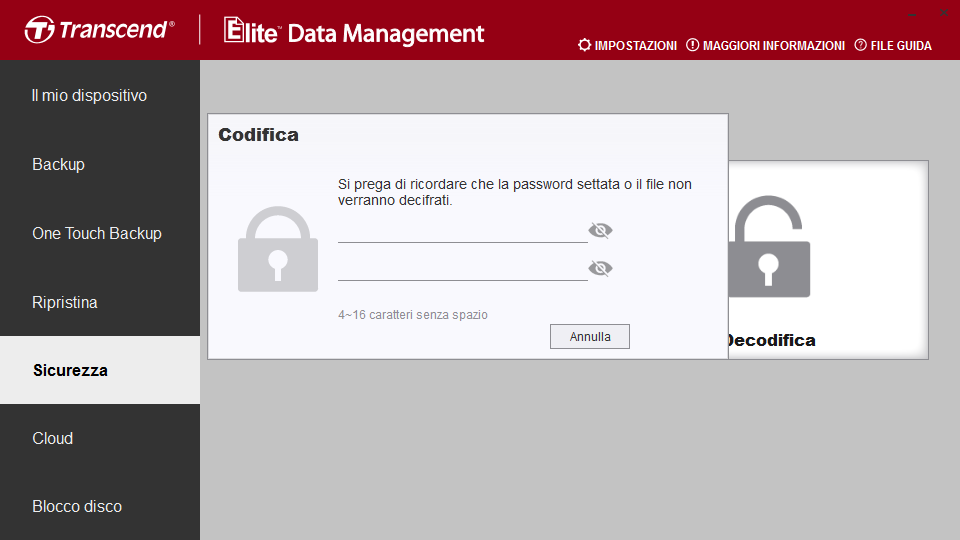The image size is (960, 540).
Task: Toggle visibility of the confirm password field
Action: [600, 268]
